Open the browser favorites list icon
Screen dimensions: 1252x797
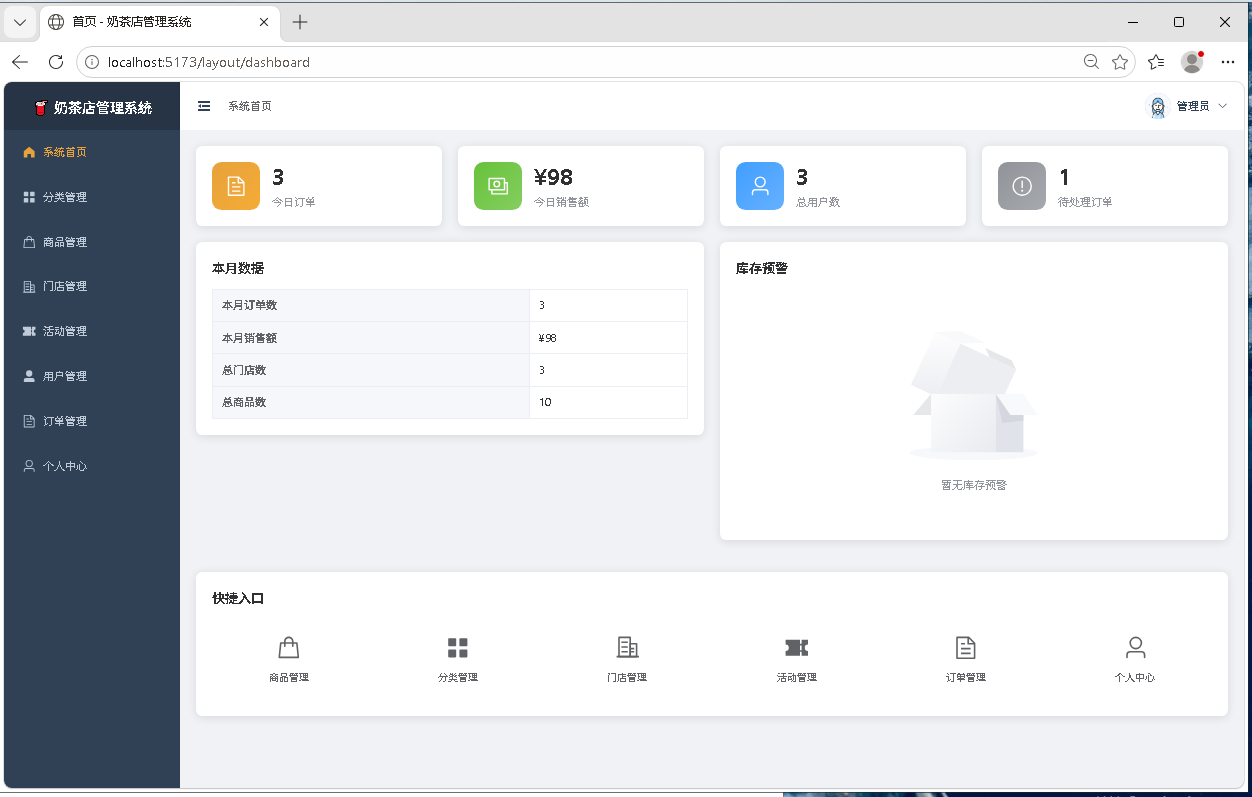coord(1157,62)
